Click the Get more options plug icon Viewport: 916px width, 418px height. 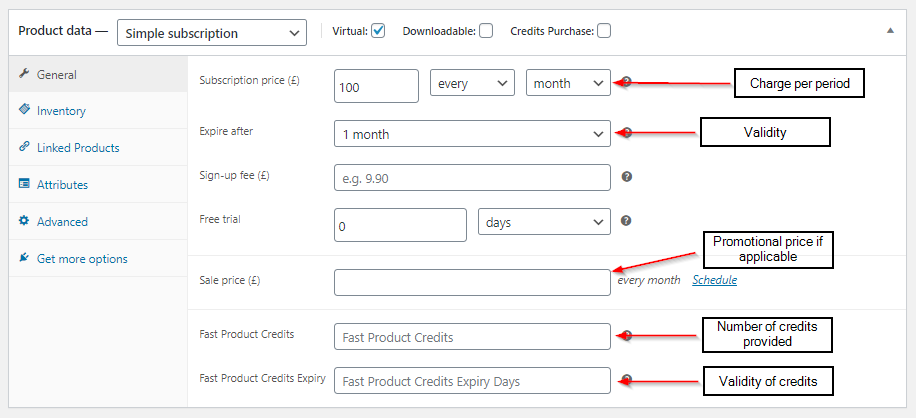(24, 258)
